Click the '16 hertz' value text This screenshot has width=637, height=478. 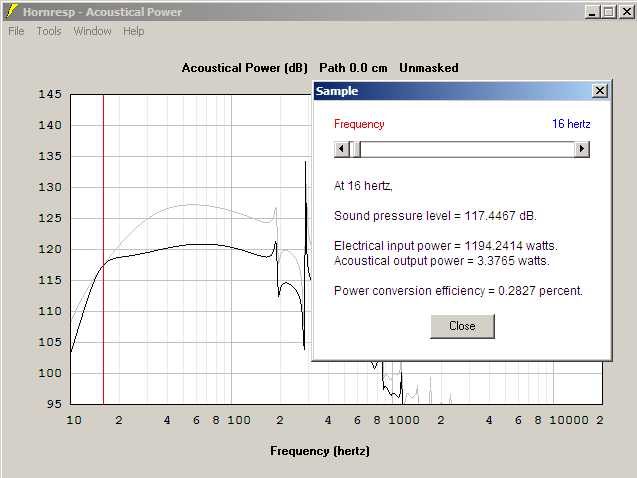point(571,124)
